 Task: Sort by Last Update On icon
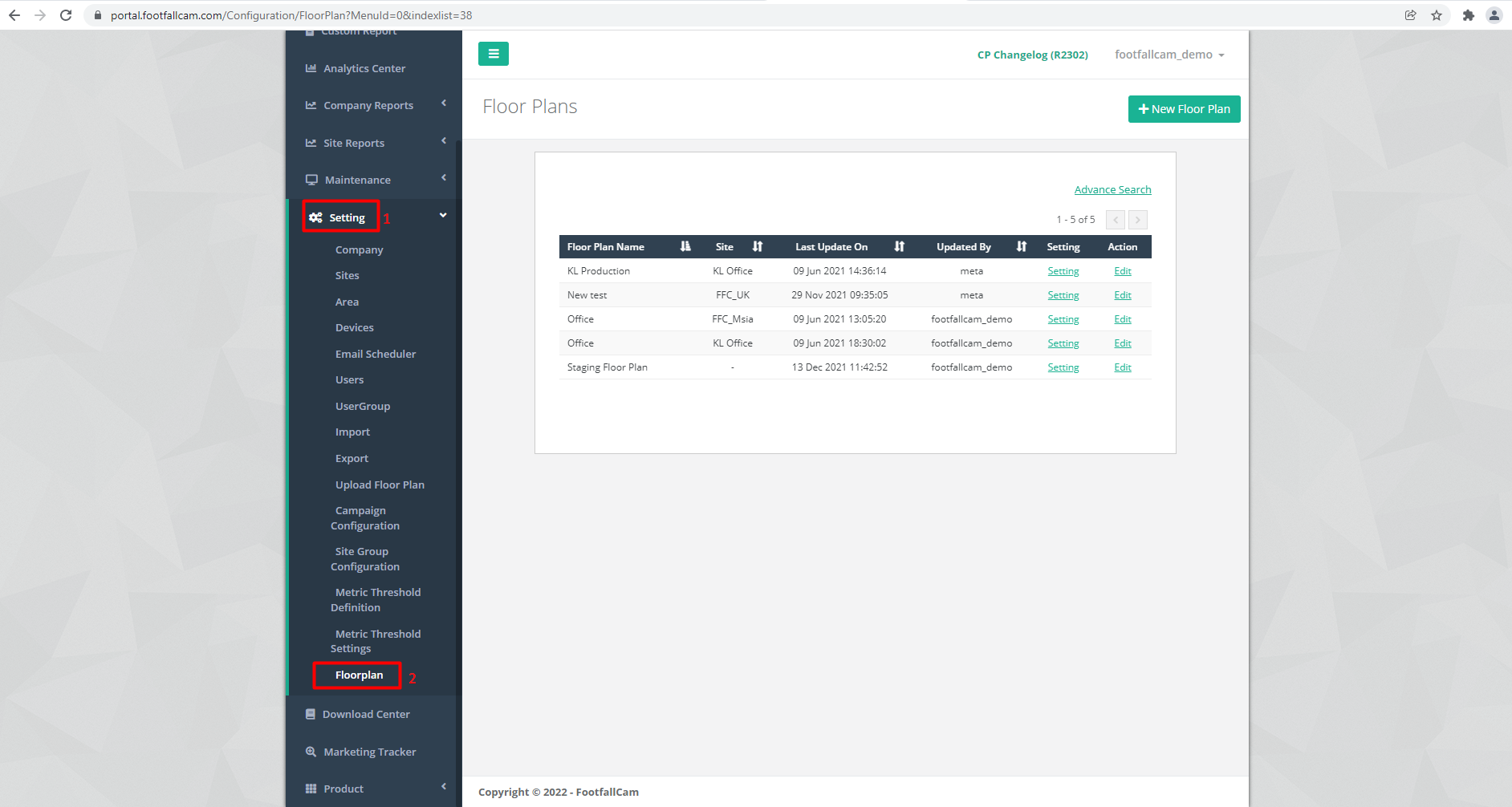[x=899, y=247]
